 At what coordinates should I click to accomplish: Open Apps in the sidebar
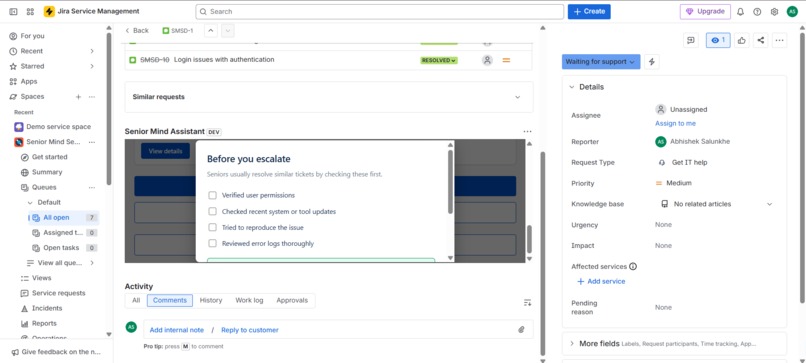29,81
